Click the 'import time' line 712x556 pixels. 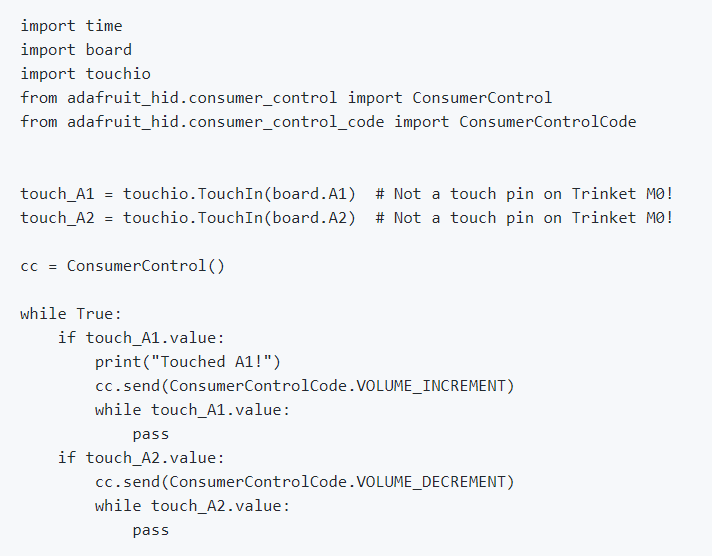tap(71, 25)
